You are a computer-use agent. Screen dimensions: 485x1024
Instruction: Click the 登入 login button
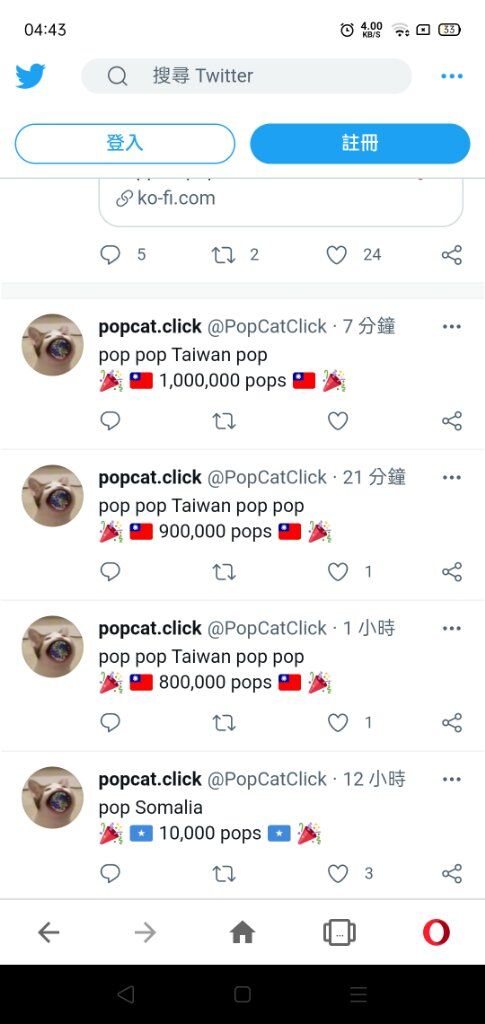tap(125, 143)
